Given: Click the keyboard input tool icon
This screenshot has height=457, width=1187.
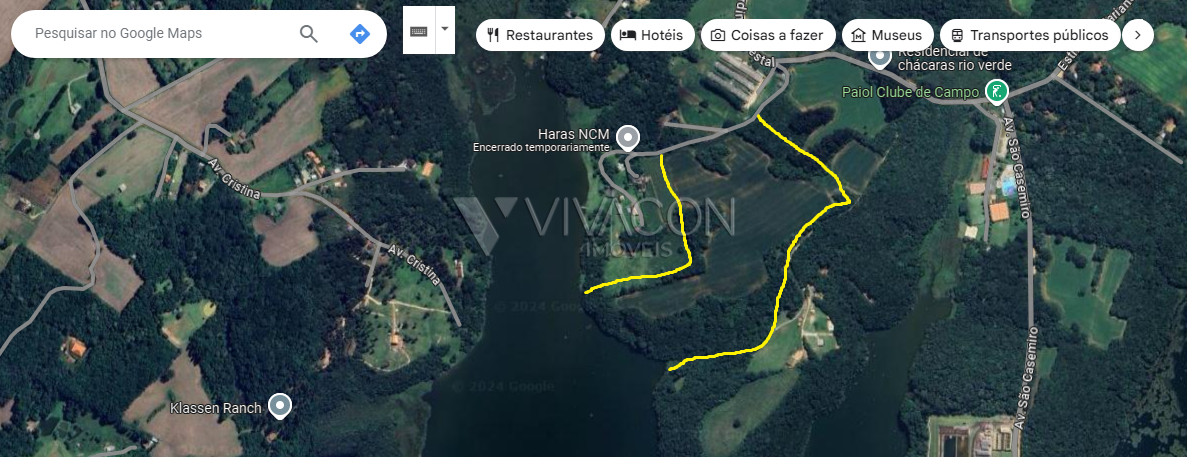Looking at the screenshot, I should click(419, 30).
